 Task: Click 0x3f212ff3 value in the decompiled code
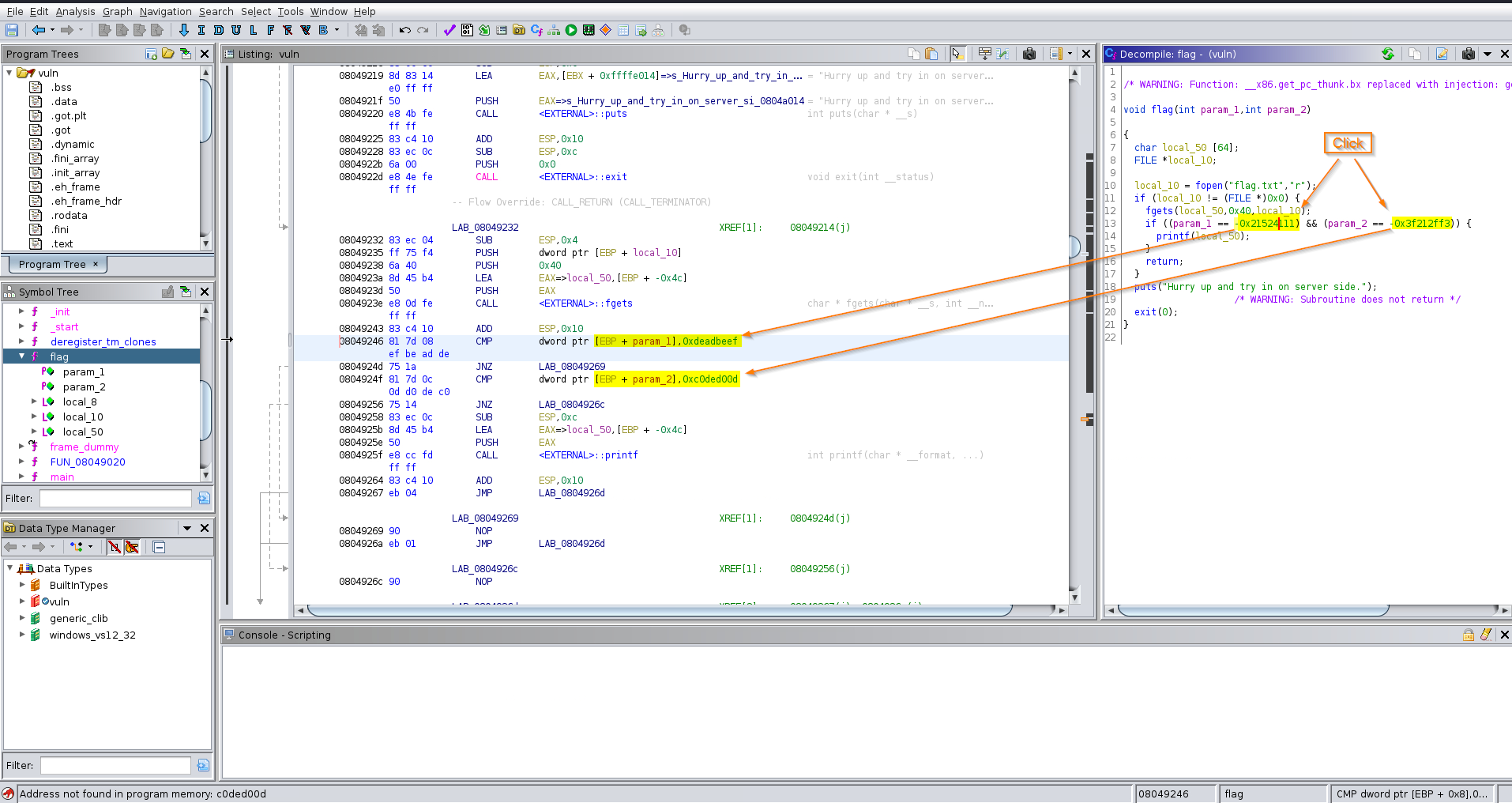pos(1422,223)
